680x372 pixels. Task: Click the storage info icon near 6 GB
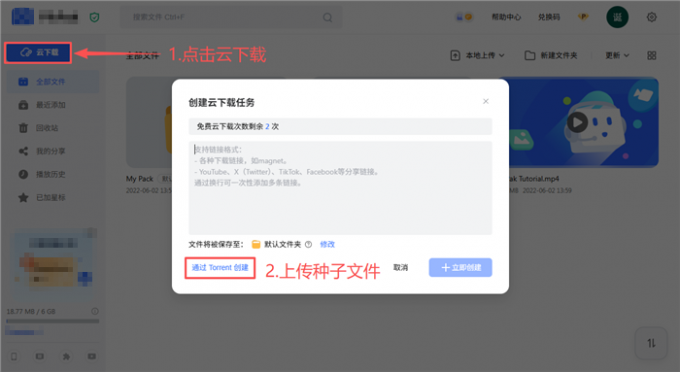95,311
